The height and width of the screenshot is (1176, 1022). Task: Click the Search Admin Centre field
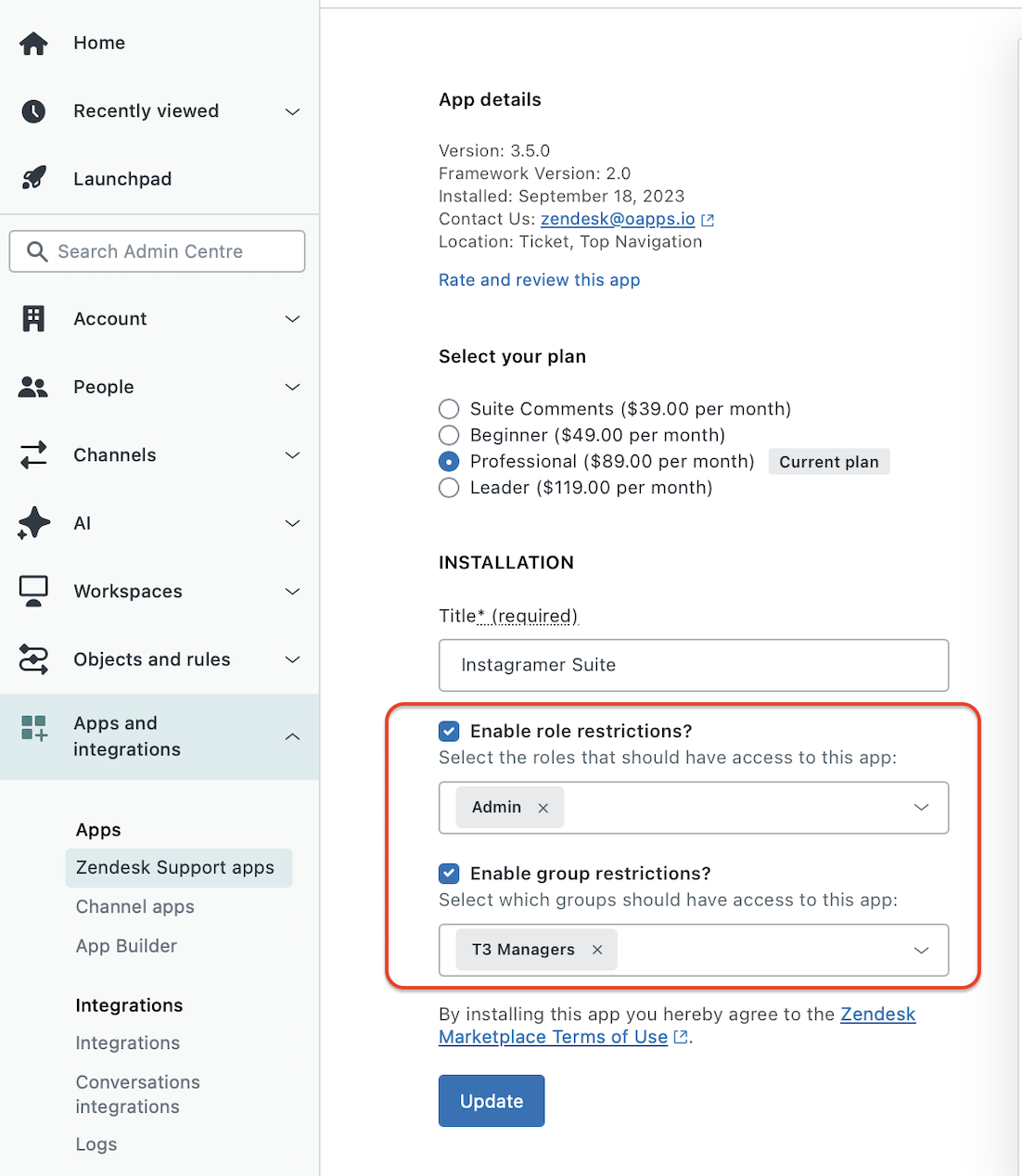158,250
